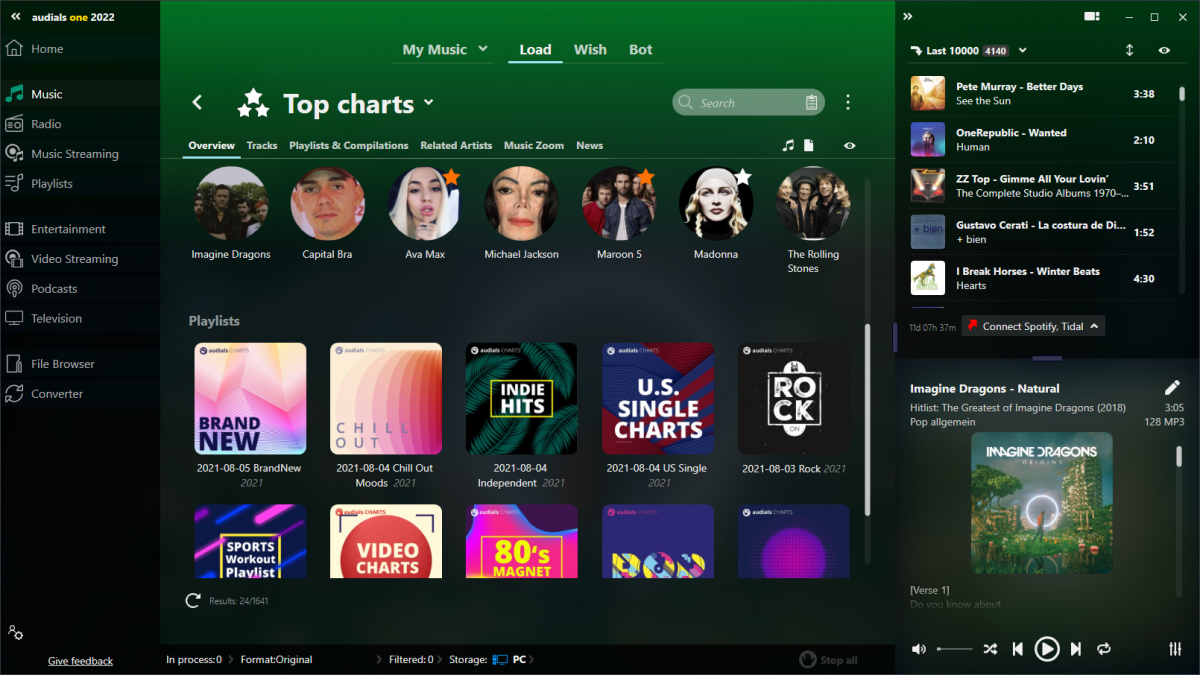Expand the Top charts title chevron

[429, 104]
